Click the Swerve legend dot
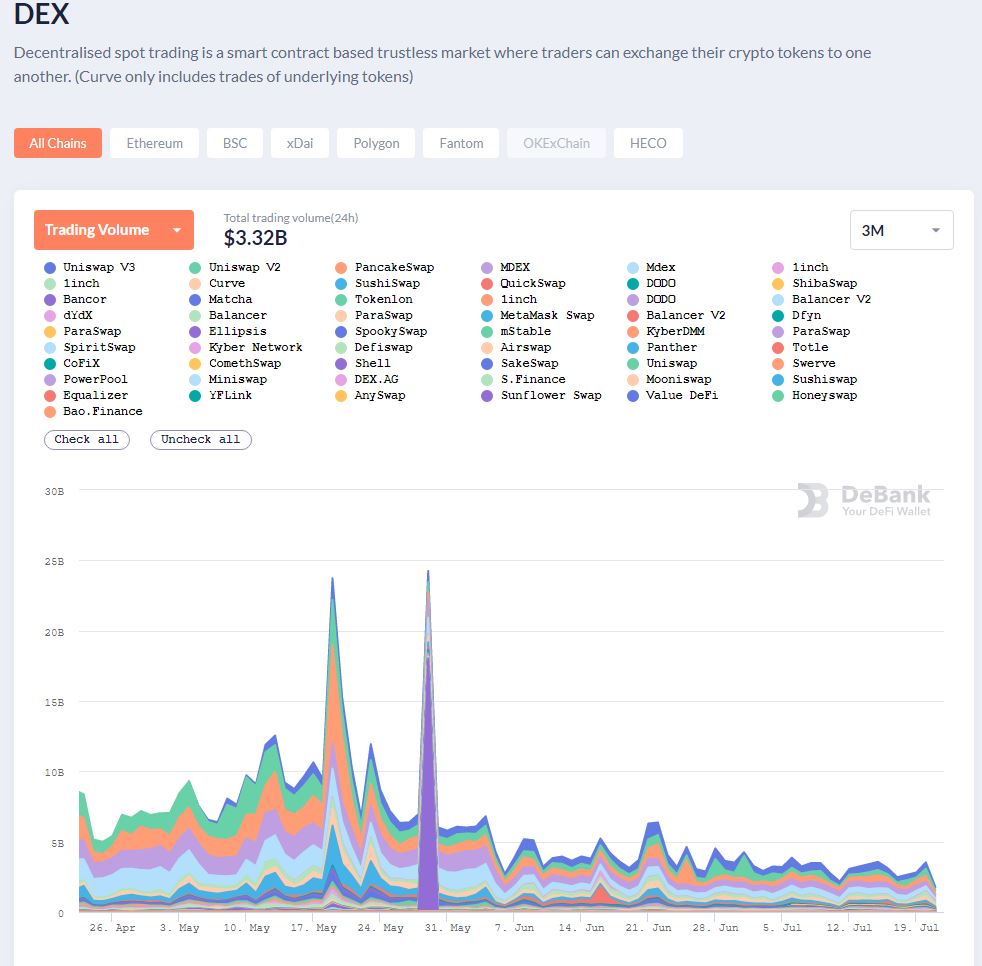Image resolution: width=982 pixels, height=966 pixels. pos(778,364)
